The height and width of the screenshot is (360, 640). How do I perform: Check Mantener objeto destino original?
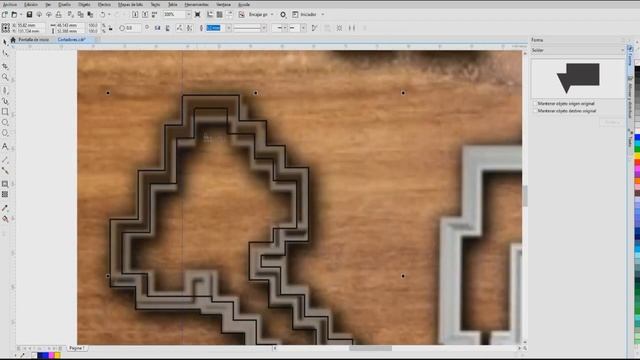tap(536, 111)
